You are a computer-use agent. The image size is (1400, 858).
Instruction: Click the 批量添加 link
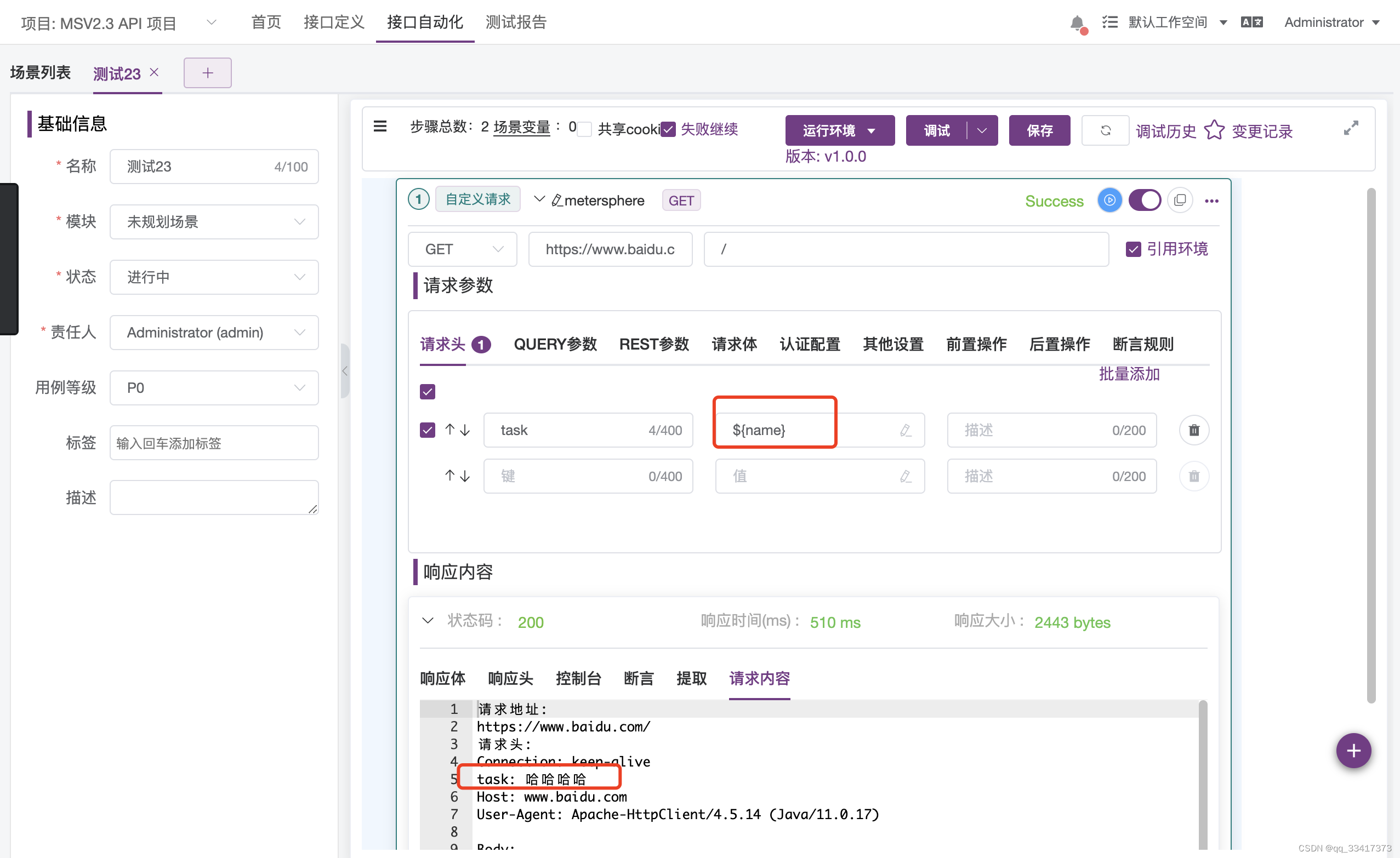tap(1129, 374)
